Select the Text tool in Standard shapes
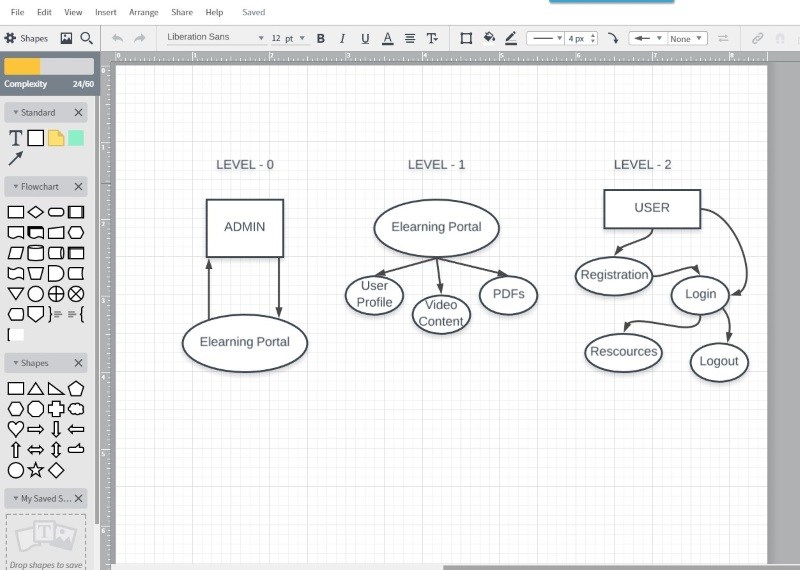Screen dimensions: 800x570 (15, 138)
